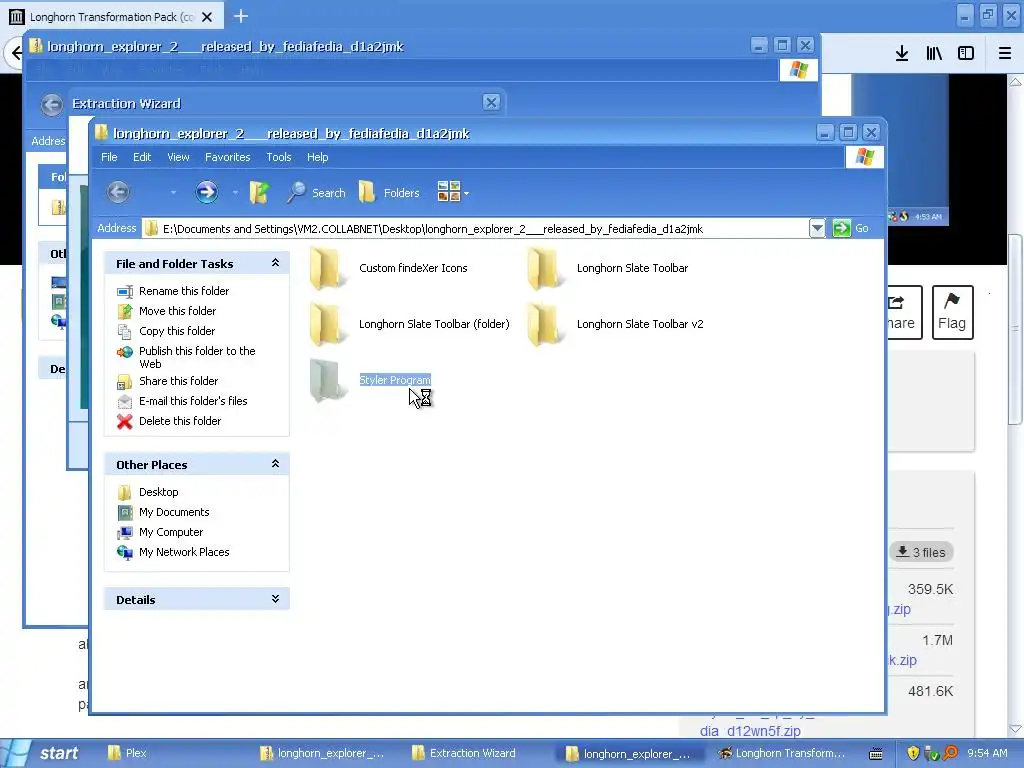
Task: Click the orange magnifier tray icon
Action: 950,753
